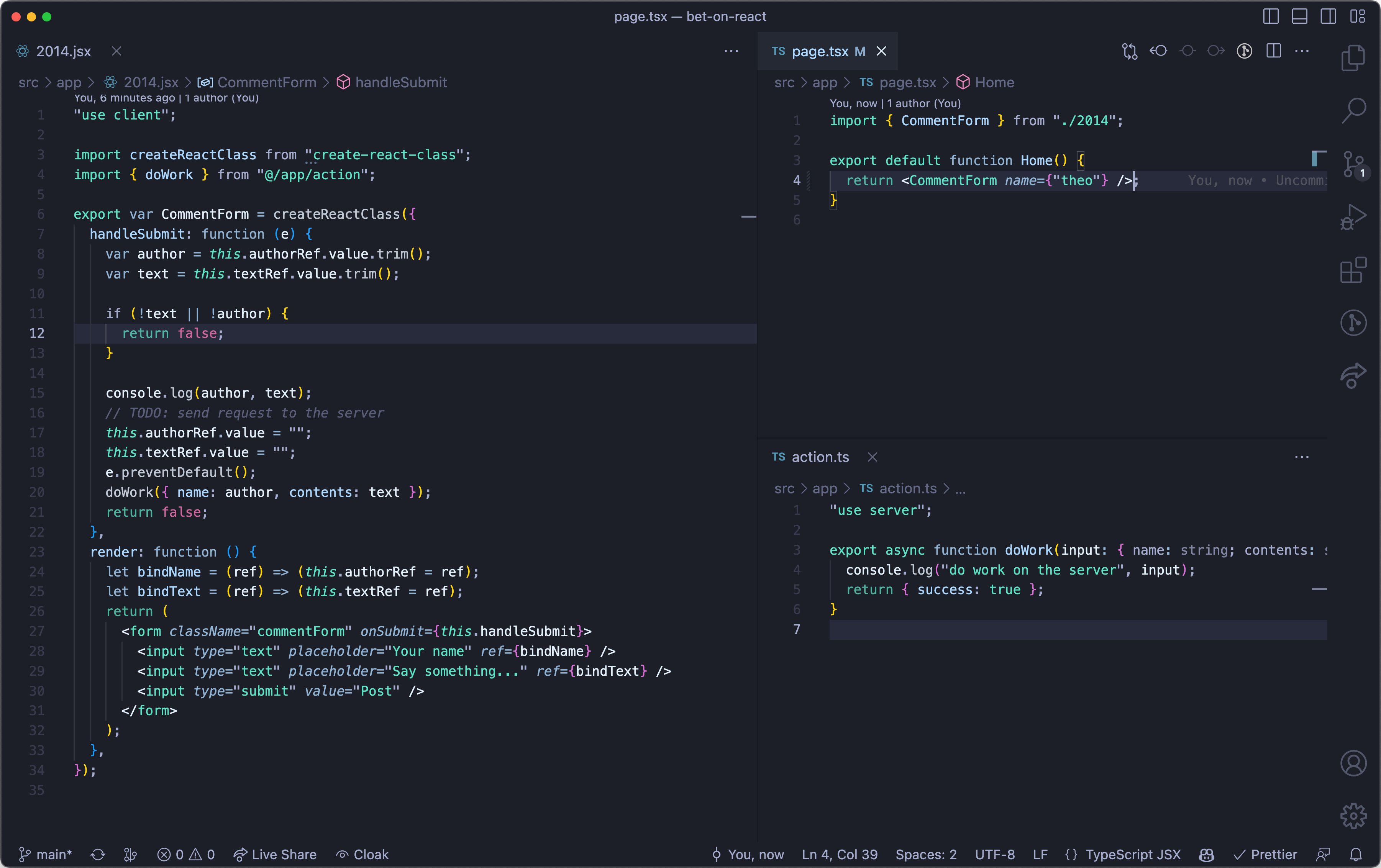Toggle Cloak in the status bar
Screen dimensions: 1381x868
(x=362, y=854)
